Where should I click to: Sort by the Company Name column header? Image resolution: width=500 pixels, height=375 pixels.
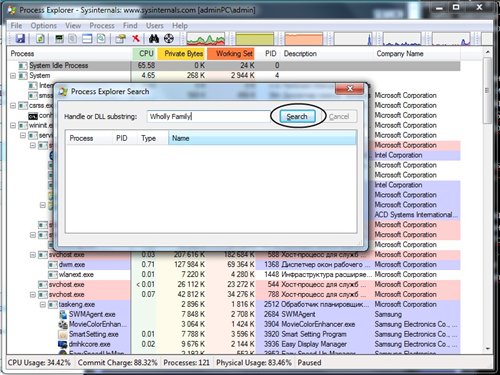(417, 54)
